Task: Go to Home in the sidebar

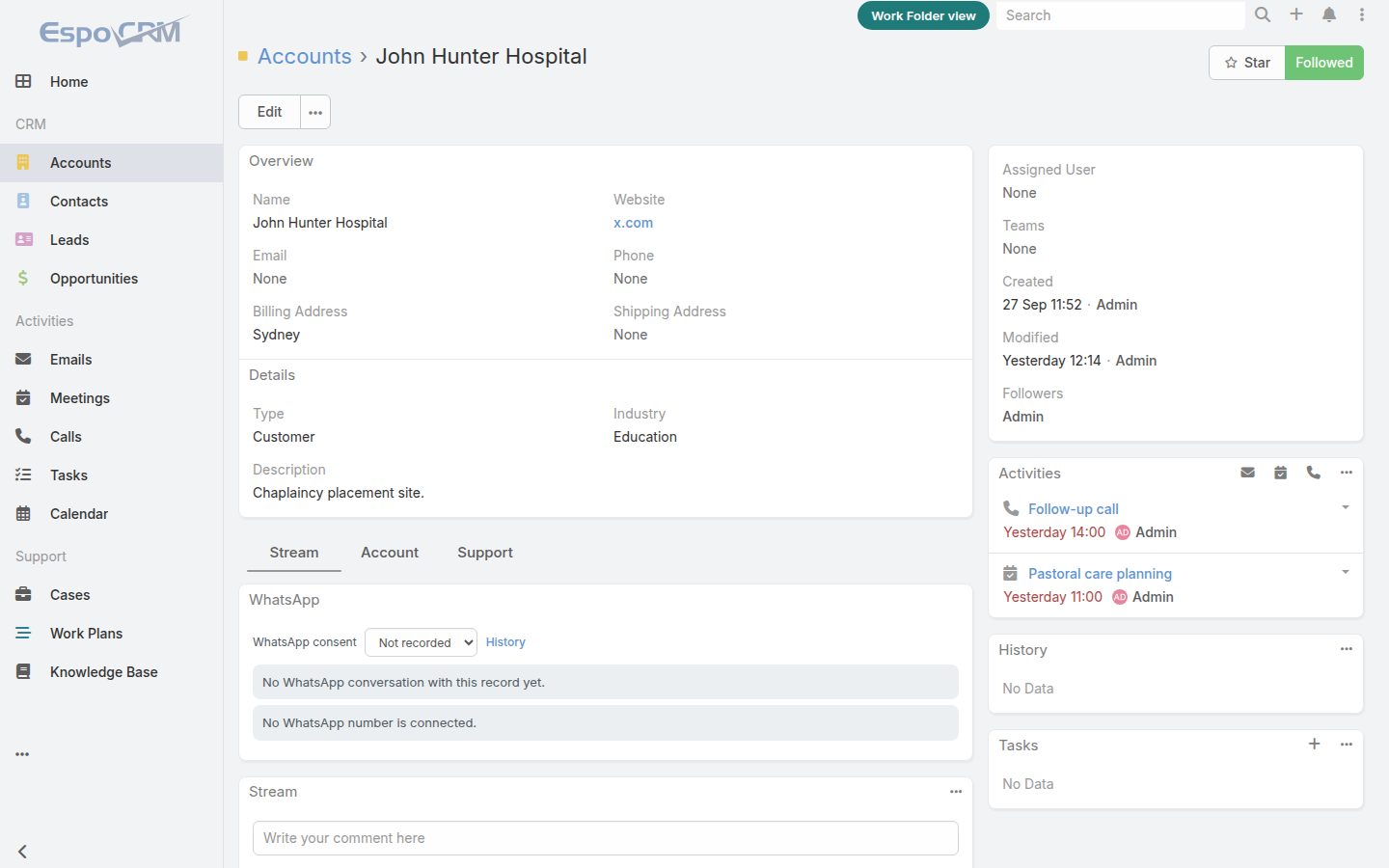Action: [x=112, y=82]
